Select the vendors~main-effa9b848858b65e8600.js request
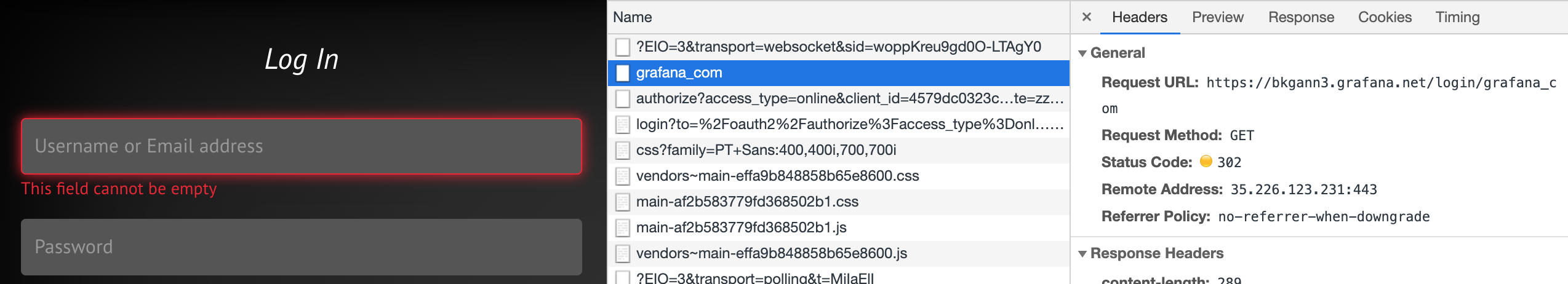Screen dimensions: 1568x284 771,253
